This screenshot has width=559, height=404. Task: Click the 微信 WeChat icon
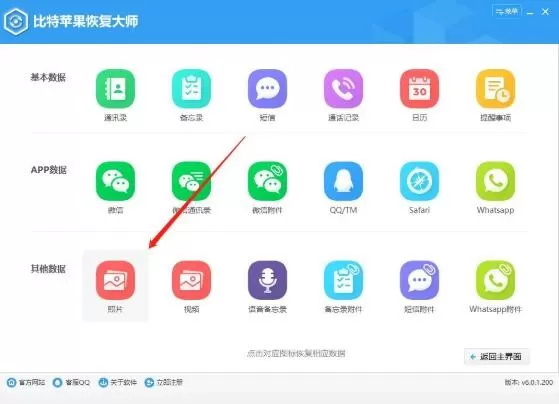pyautogui.click(x=115, y=181)
